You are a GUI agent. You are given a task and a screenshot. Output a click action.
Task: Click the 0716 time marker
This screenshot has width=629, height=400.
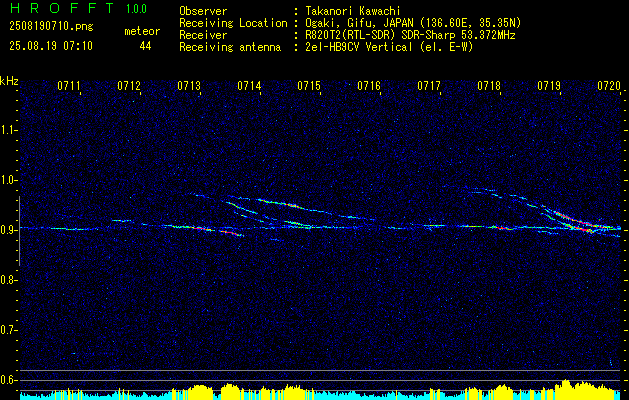(369, 86)
